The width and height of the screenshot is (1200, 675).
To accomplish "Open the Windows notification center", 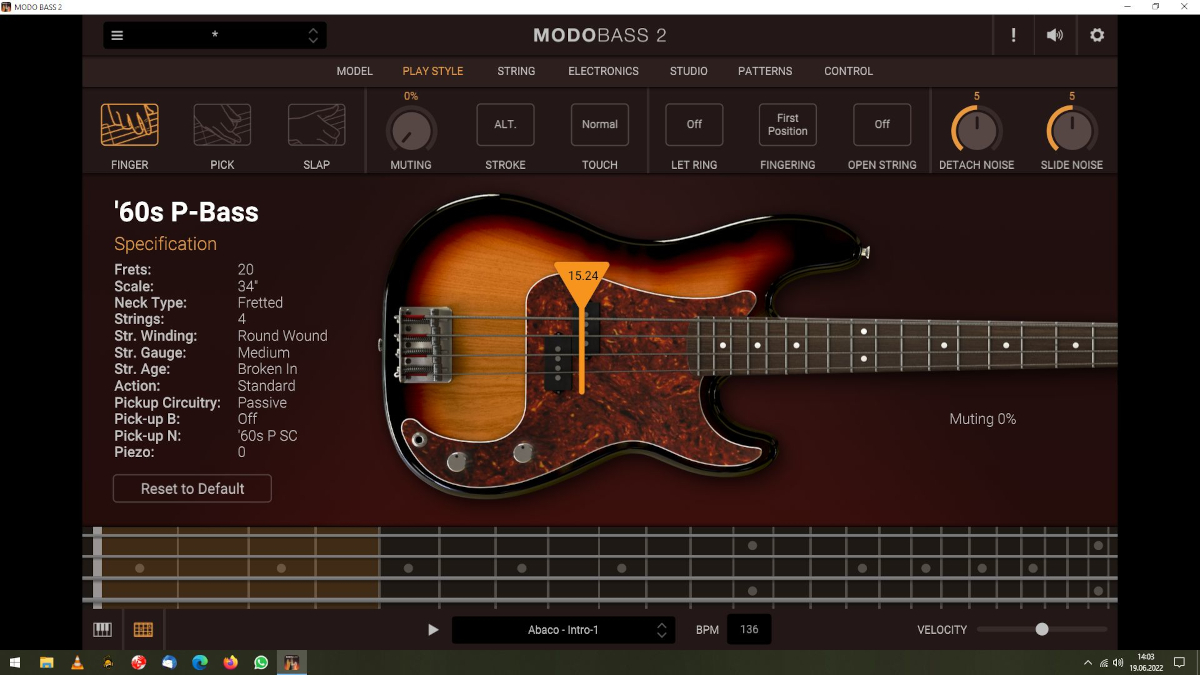I will pos(1179,662).
